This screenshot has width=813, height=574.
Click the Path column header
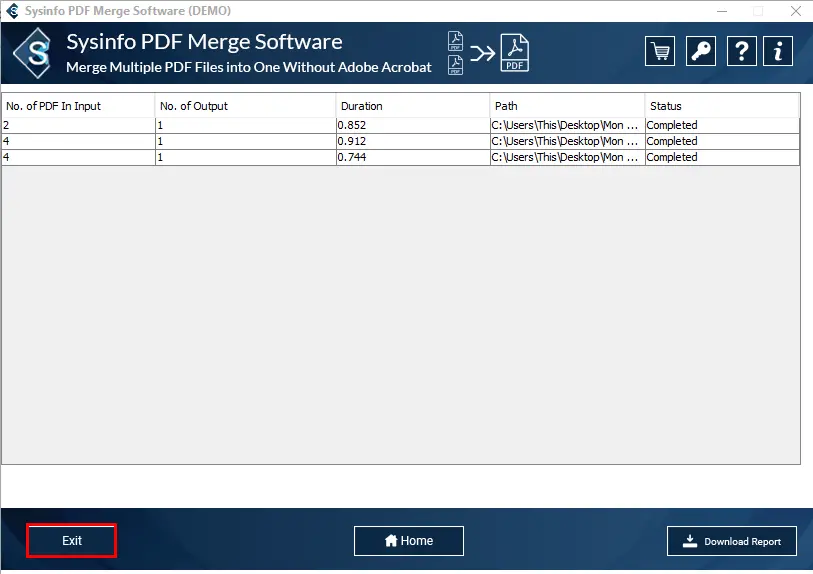567,106
